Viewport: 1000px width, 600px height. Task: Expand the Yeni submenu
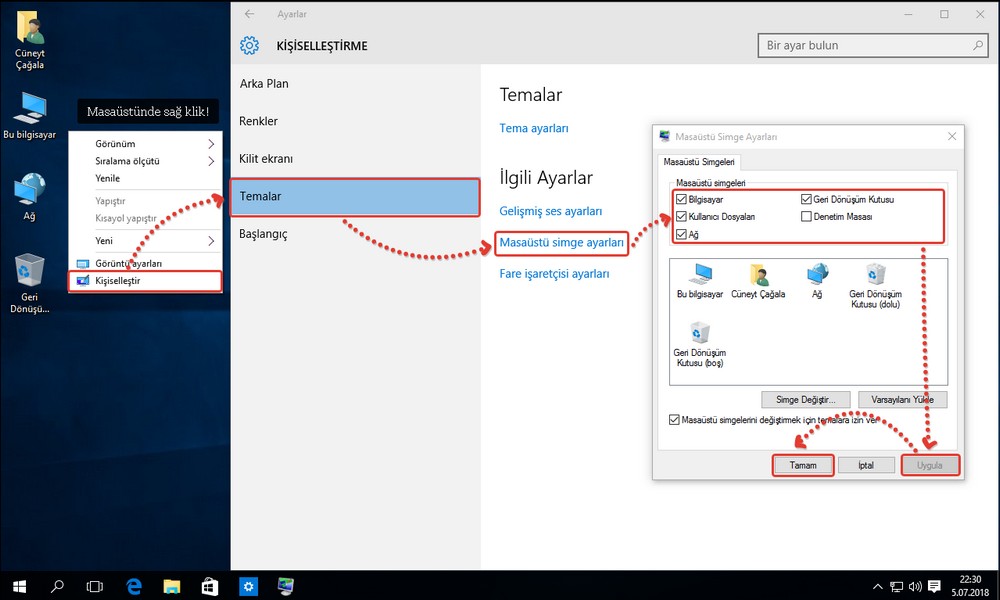pyautogui.click(x=150, y=241)
